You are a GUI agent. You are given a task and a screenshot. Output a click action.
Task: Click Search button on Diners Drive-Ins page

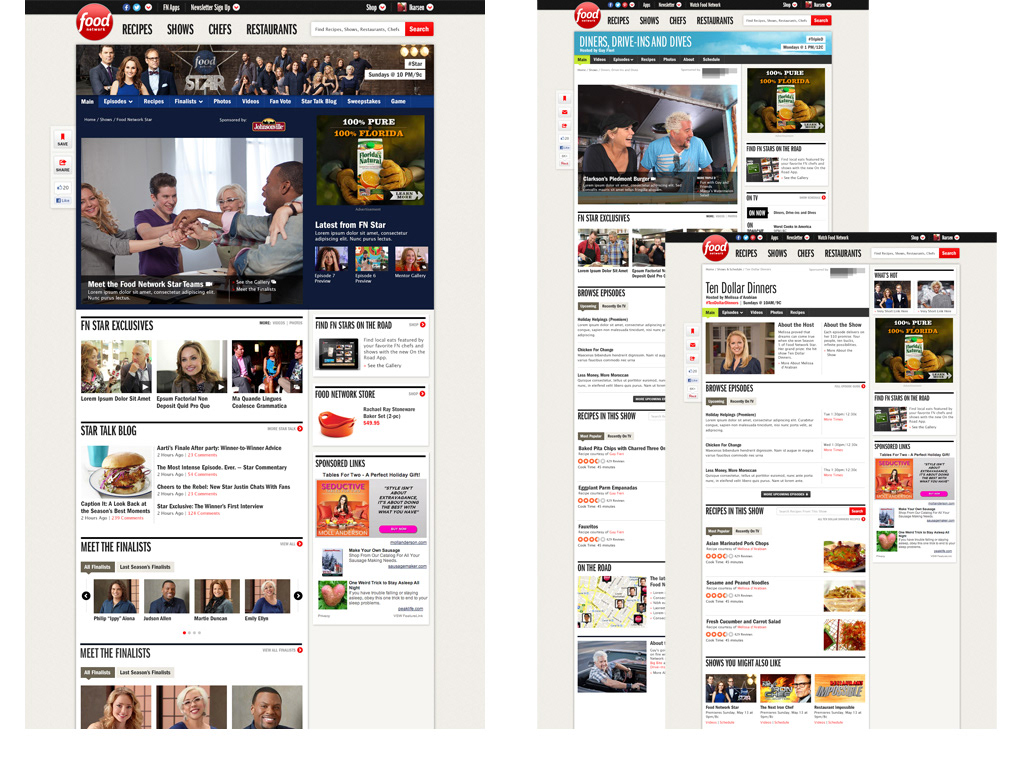point(821,20)
